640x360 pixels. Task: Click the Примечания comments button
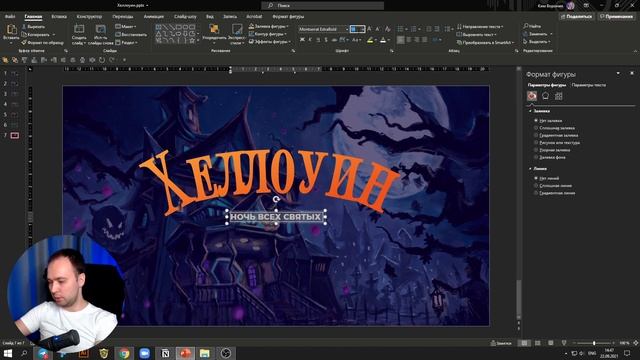(616, 16)
